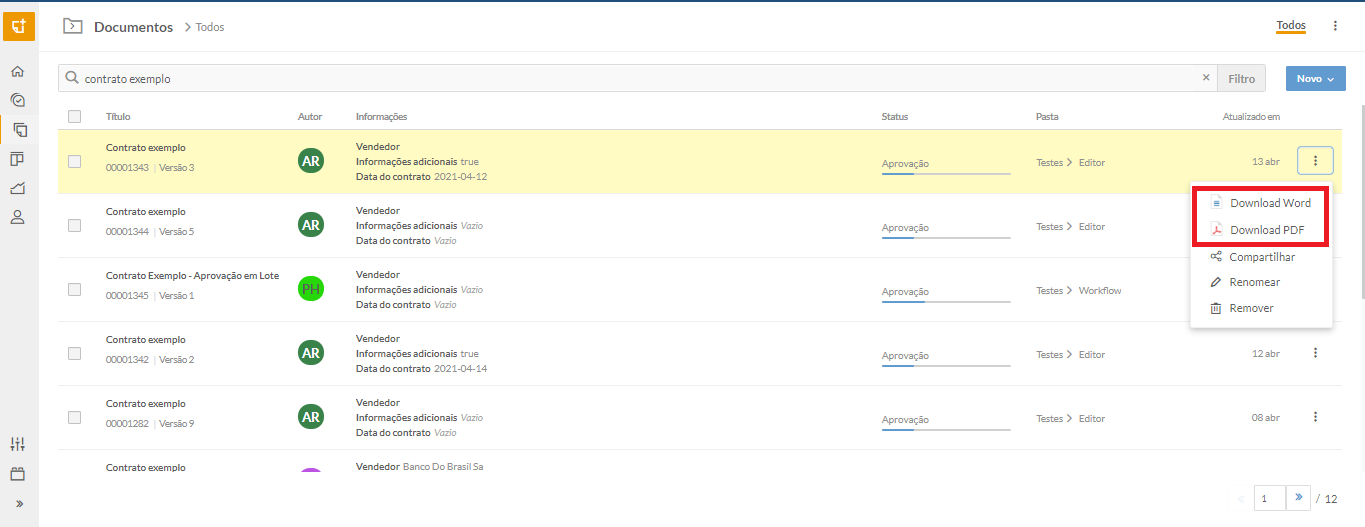Click Vendedor Banco Do Brasil Sa text
The image size is (1365, 527).
pyautogui.click(x=420, y=467)
